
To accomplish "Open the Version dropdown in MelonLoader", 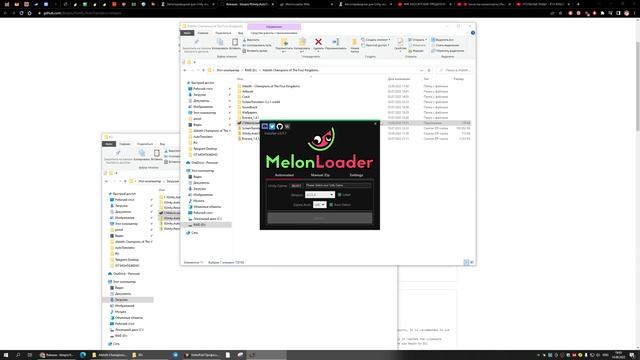I will pos(320,195).
